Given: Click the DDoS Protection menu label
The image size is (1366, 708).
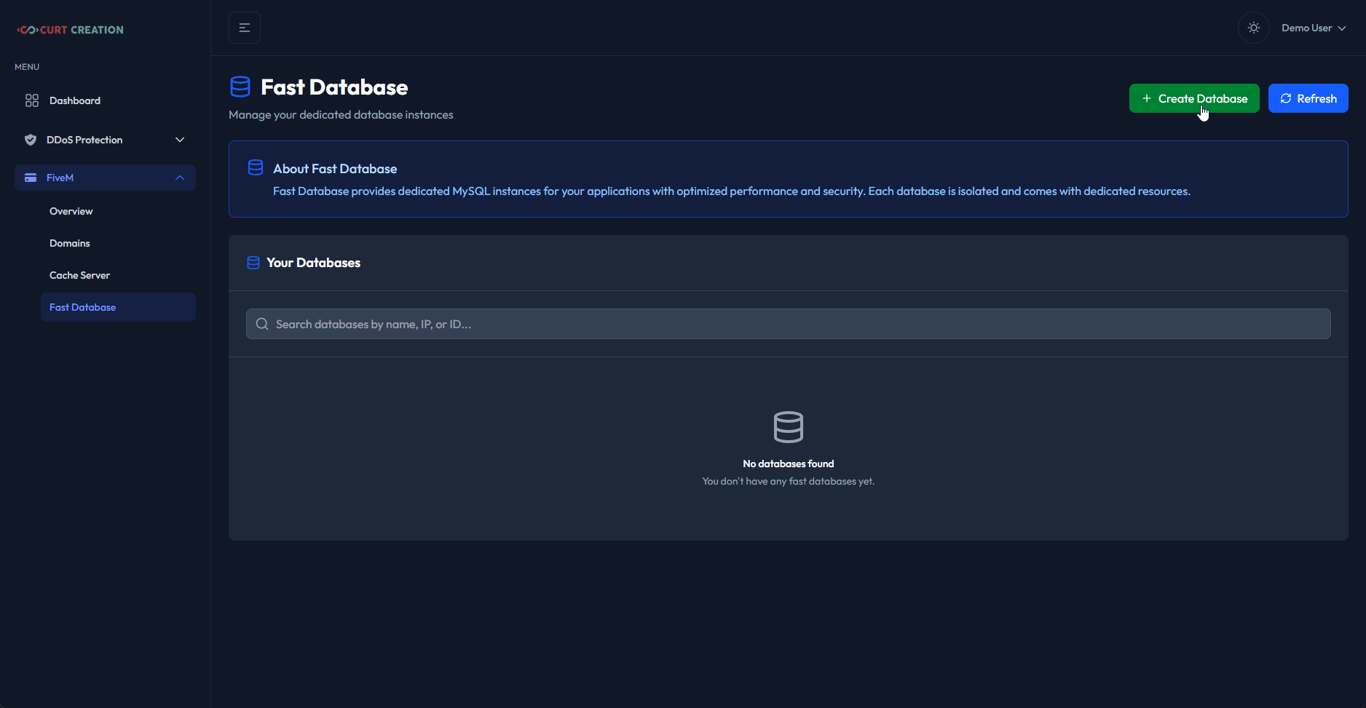Looking at the screenshot, I should 85,140.
